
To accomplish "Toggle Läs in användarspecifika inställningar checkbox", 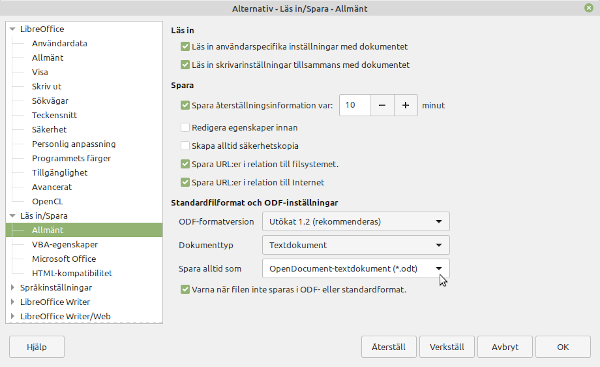I will tap(185, 47).
